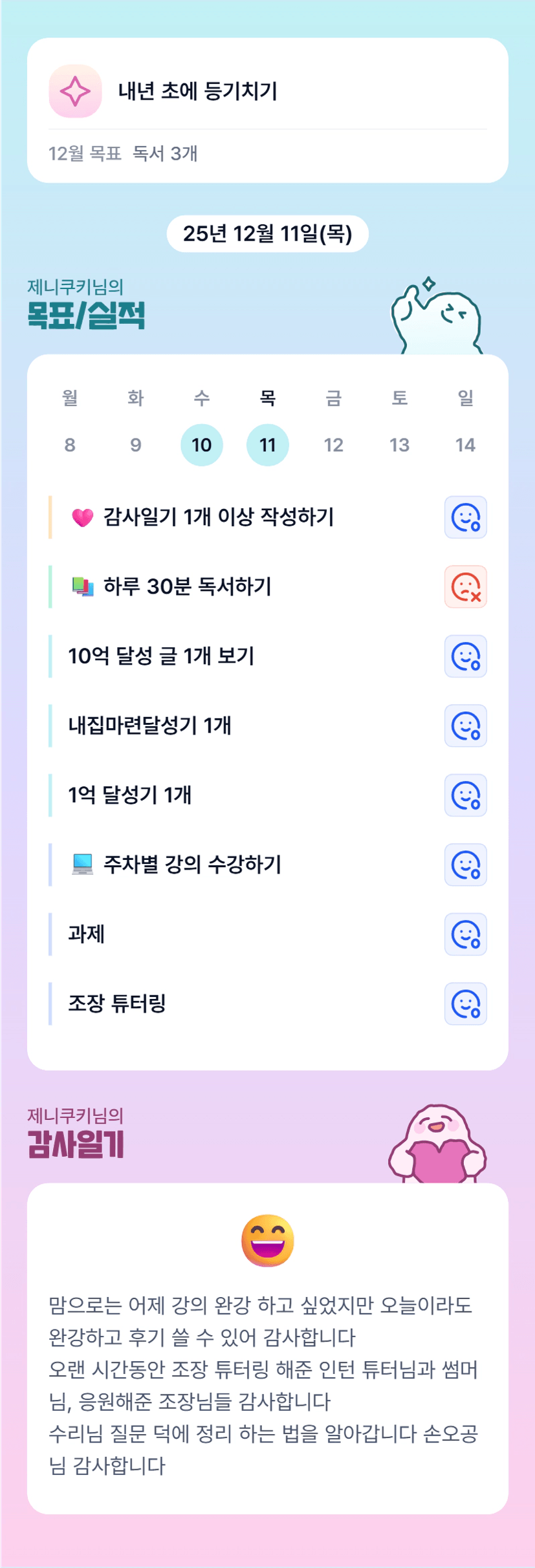This screenshot has width=535, height=1568.
Task: Click smiley status icon for 내집마련달성기 1개
Action: [x=465, y=725]
